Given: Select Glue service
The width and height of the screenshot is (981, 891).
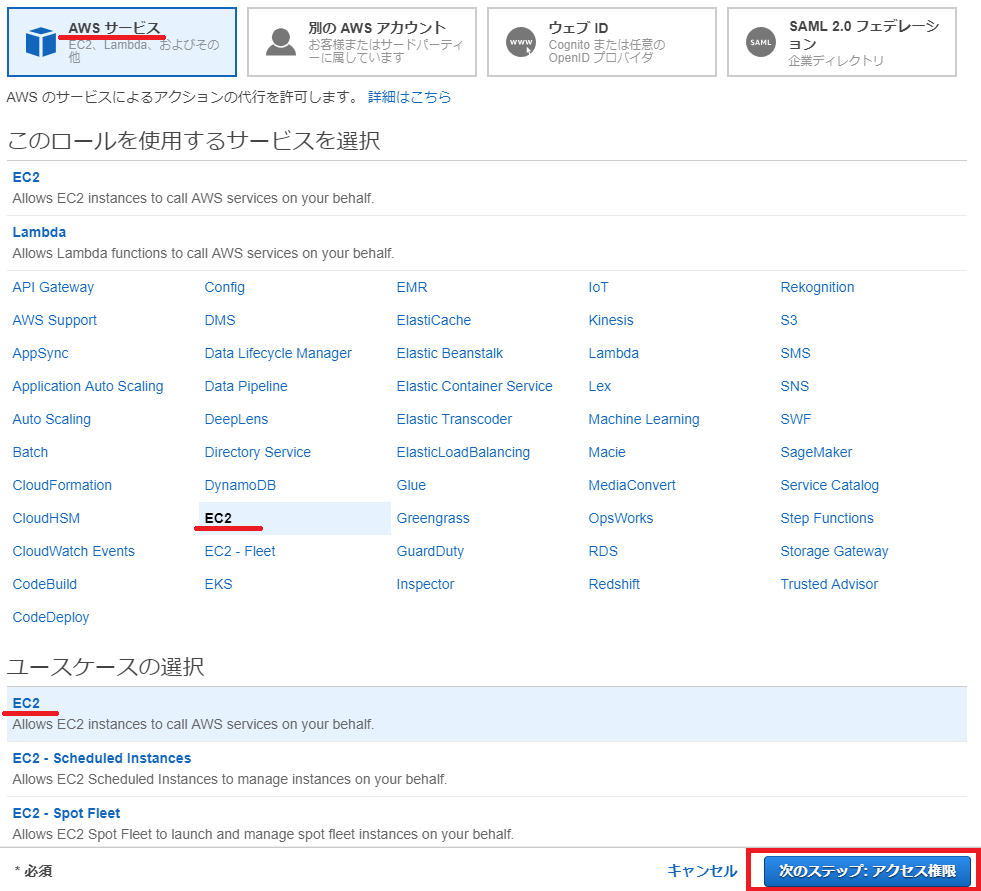Looking at the screenshot, I should pyautogui.click(x=411, y=485).
